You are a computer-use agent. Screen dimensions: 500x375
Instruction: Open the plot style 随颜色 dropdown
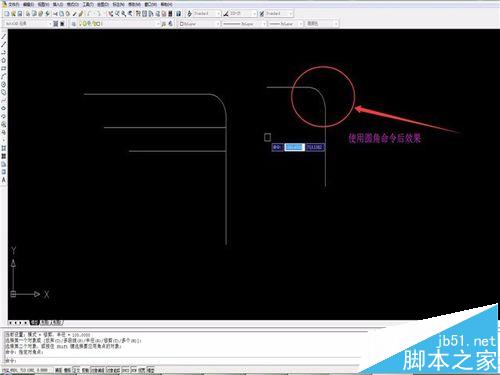point(322,24)
